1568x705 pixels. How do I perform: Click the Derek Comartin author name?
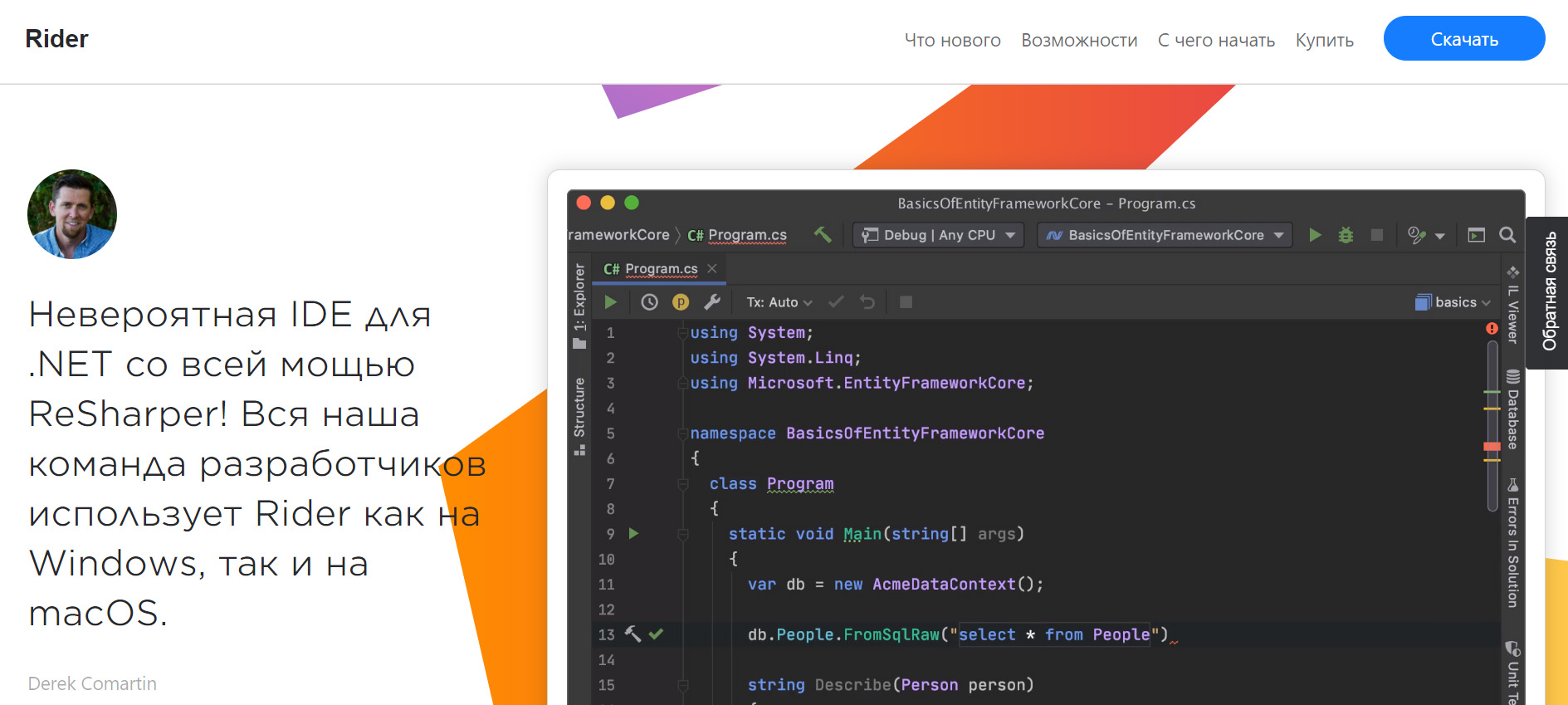click(x=92, y=683)
